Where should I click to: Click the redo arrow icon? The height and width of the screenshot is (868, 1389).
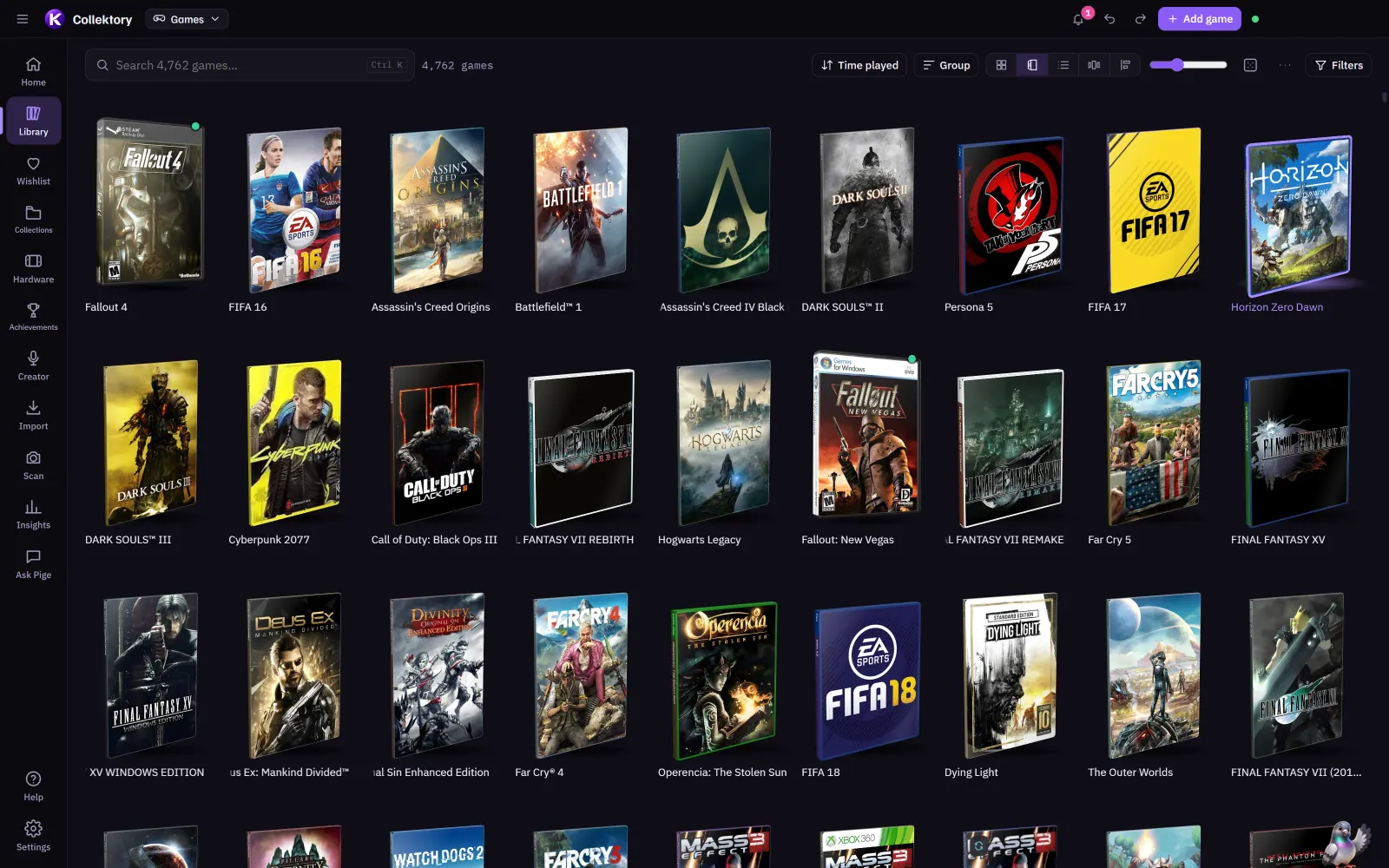1141,19
